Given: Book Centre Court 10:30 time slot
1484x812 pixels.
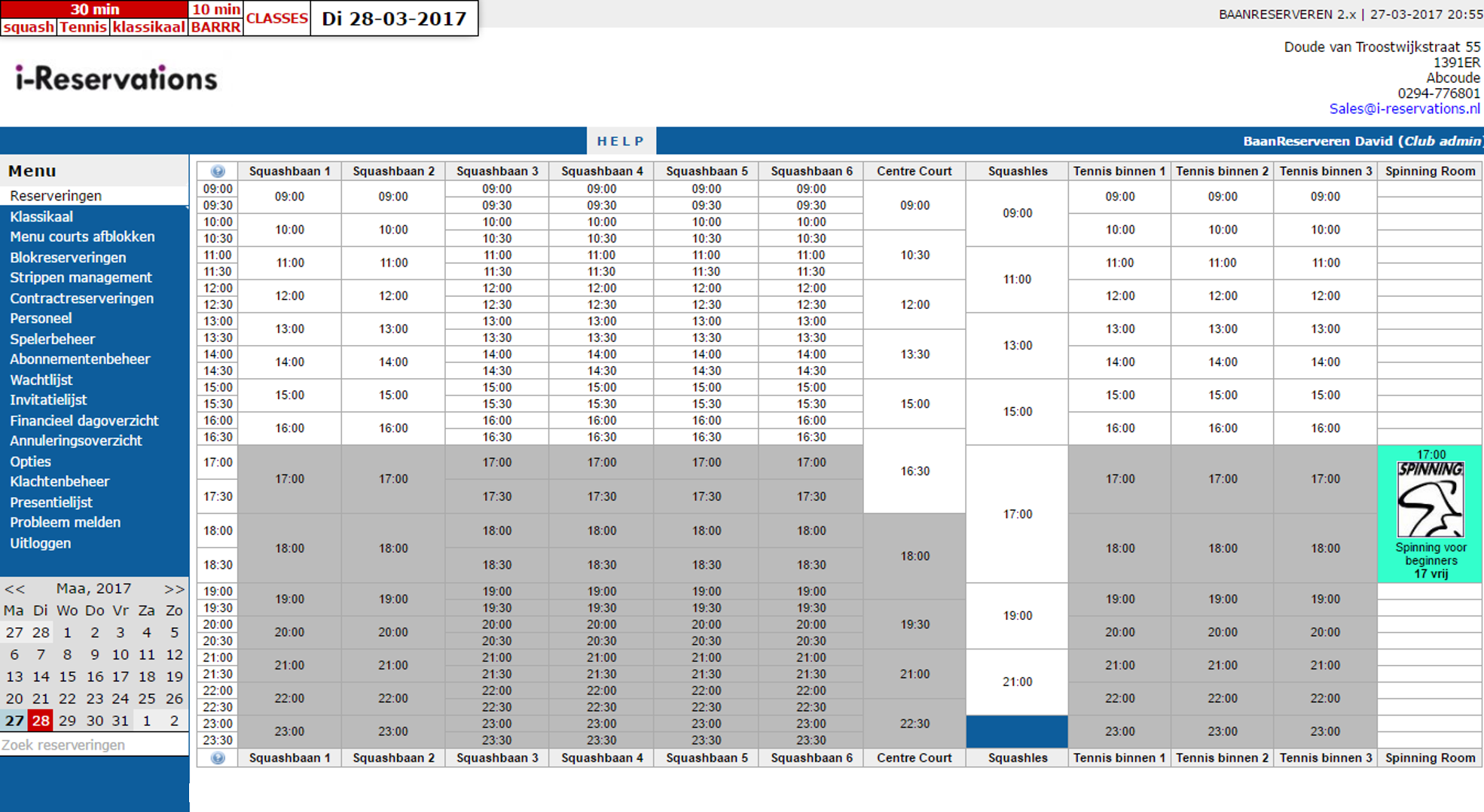Looking at the screenshot, I should coord(915,255).
